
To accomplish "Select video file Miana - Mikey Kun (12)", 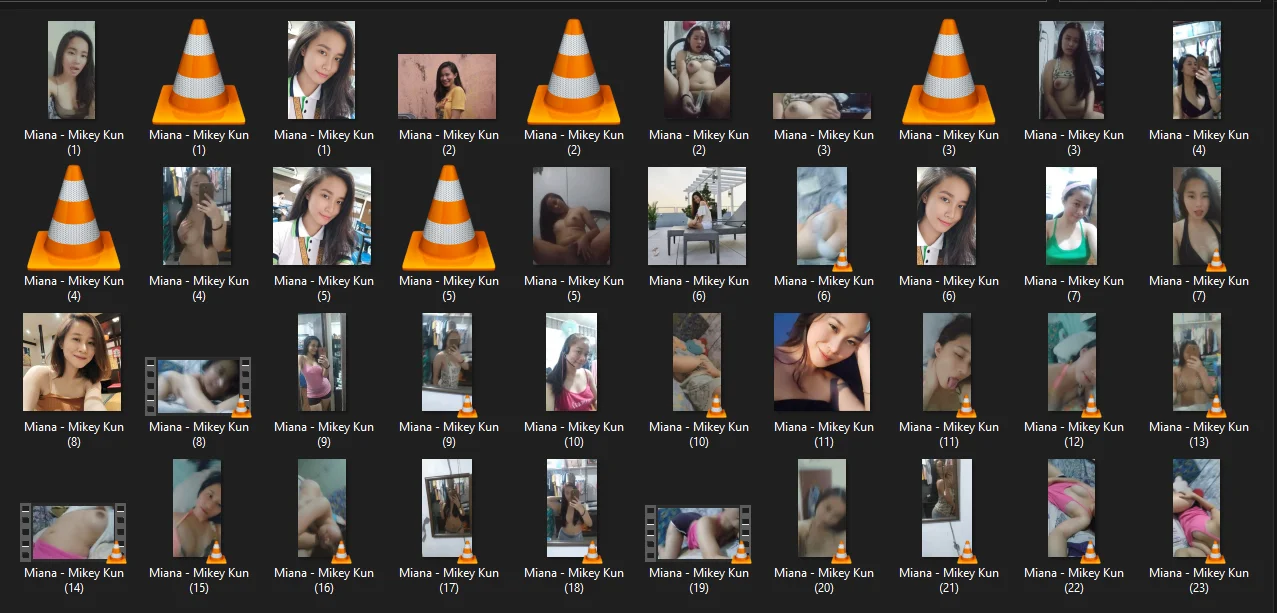I will point(1074,364).
